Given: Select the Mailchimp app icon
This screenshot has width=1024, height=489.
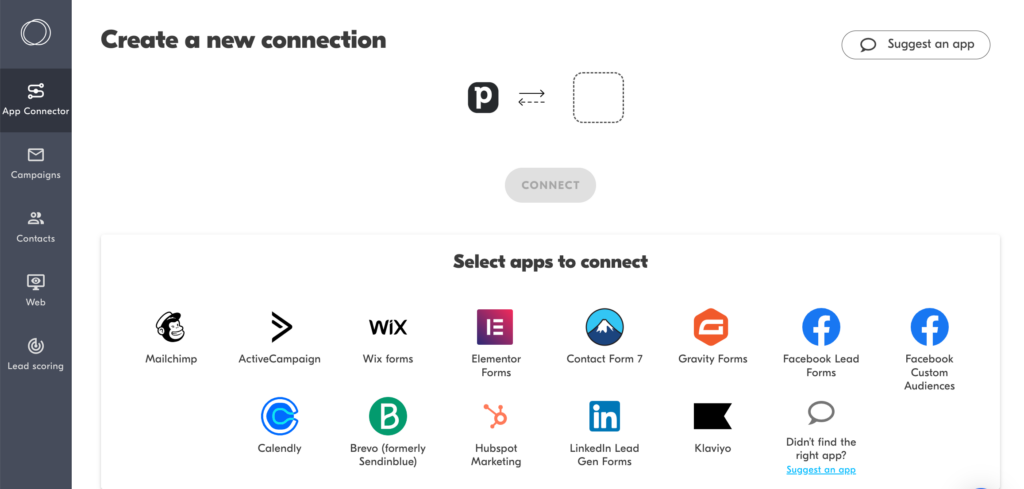Looking at the screenshot, I should [171, 327].
